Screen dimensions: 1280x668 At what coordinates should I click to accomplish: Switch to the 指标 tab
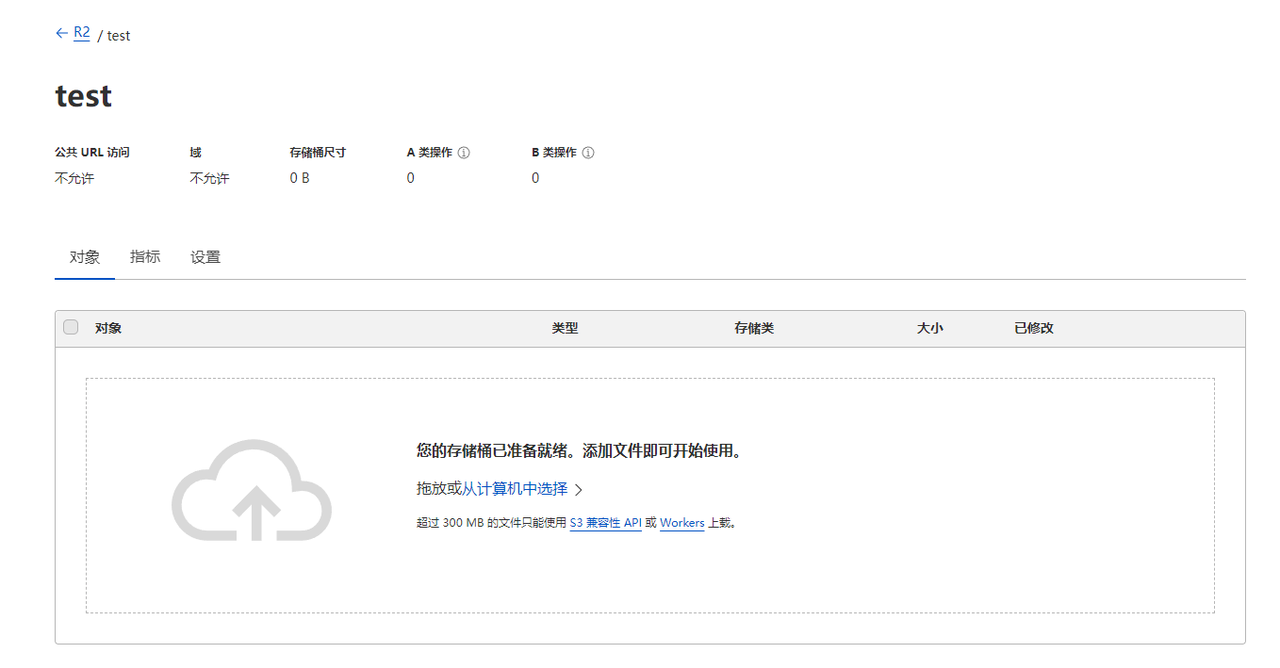coord(145,256)
